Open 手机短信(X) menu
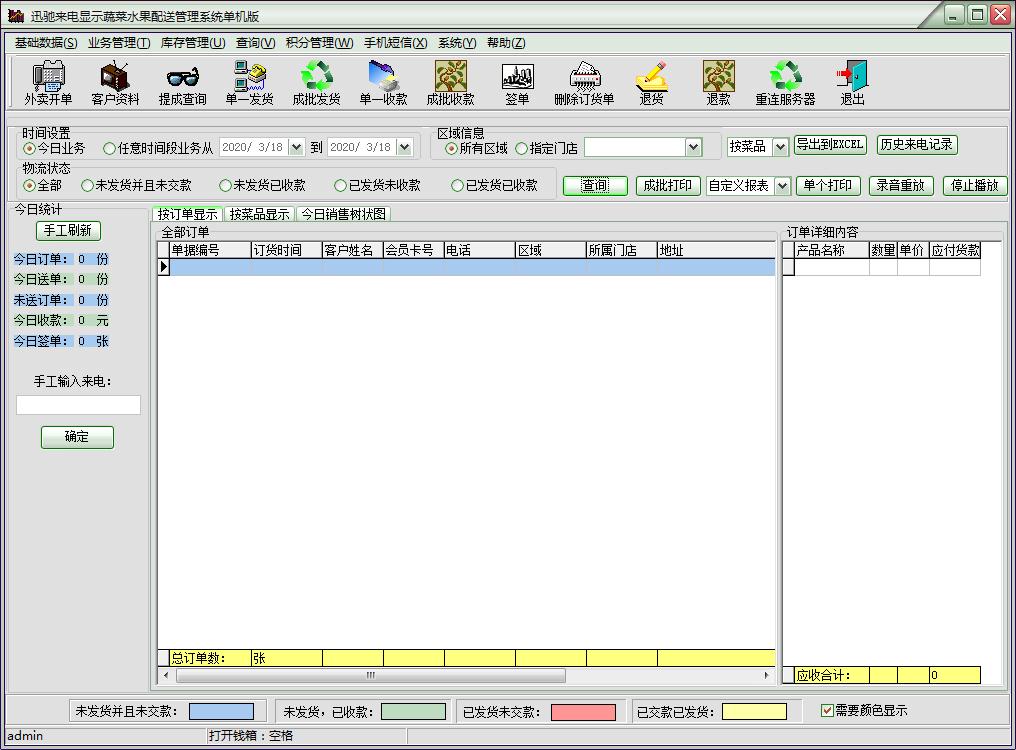This screenshot has height=750, width=1016. [395, 43]
